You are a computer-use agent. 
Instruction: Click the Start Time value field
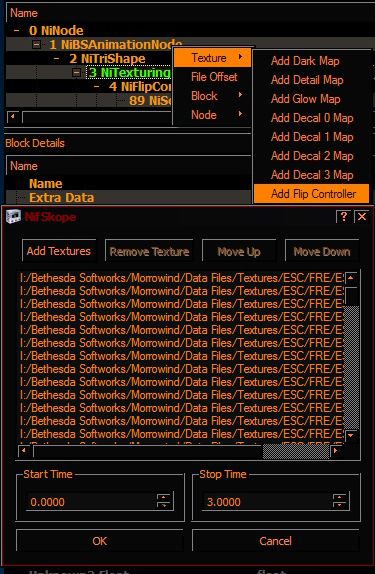pyautogui.click(x=92, y=502)
